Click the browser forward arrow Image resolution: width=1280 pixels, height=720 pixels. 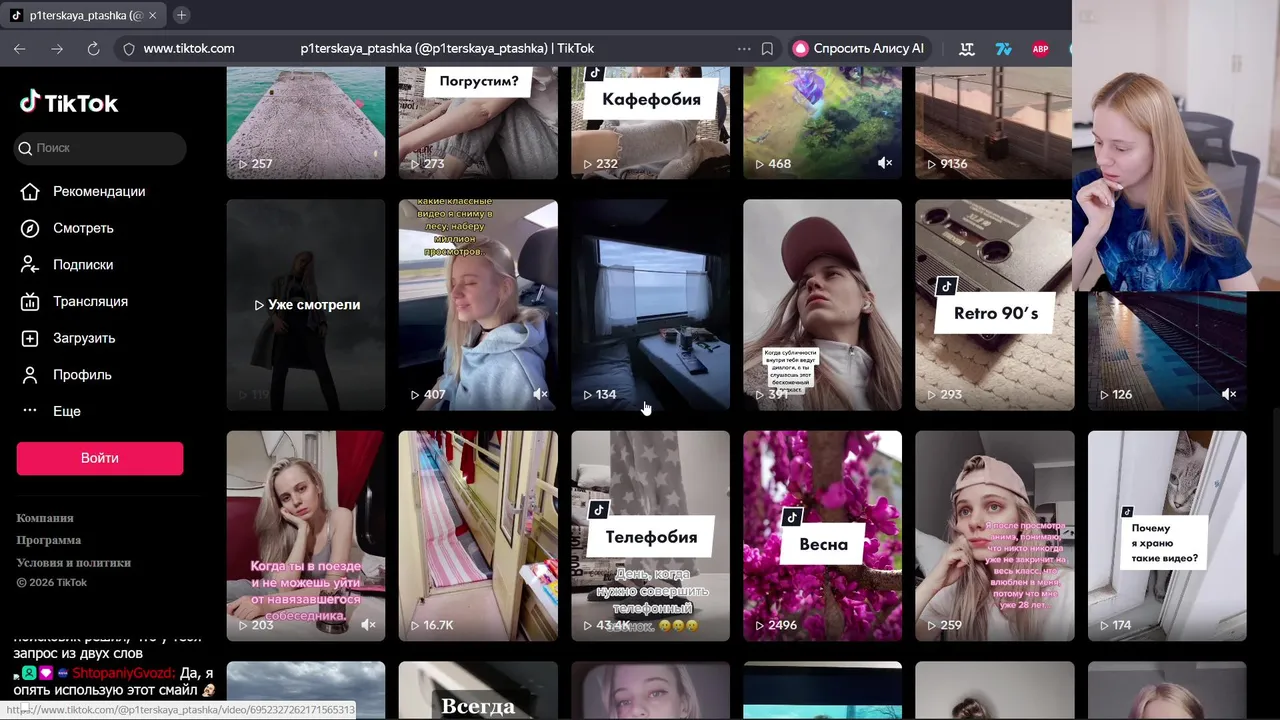pos(57,48)
